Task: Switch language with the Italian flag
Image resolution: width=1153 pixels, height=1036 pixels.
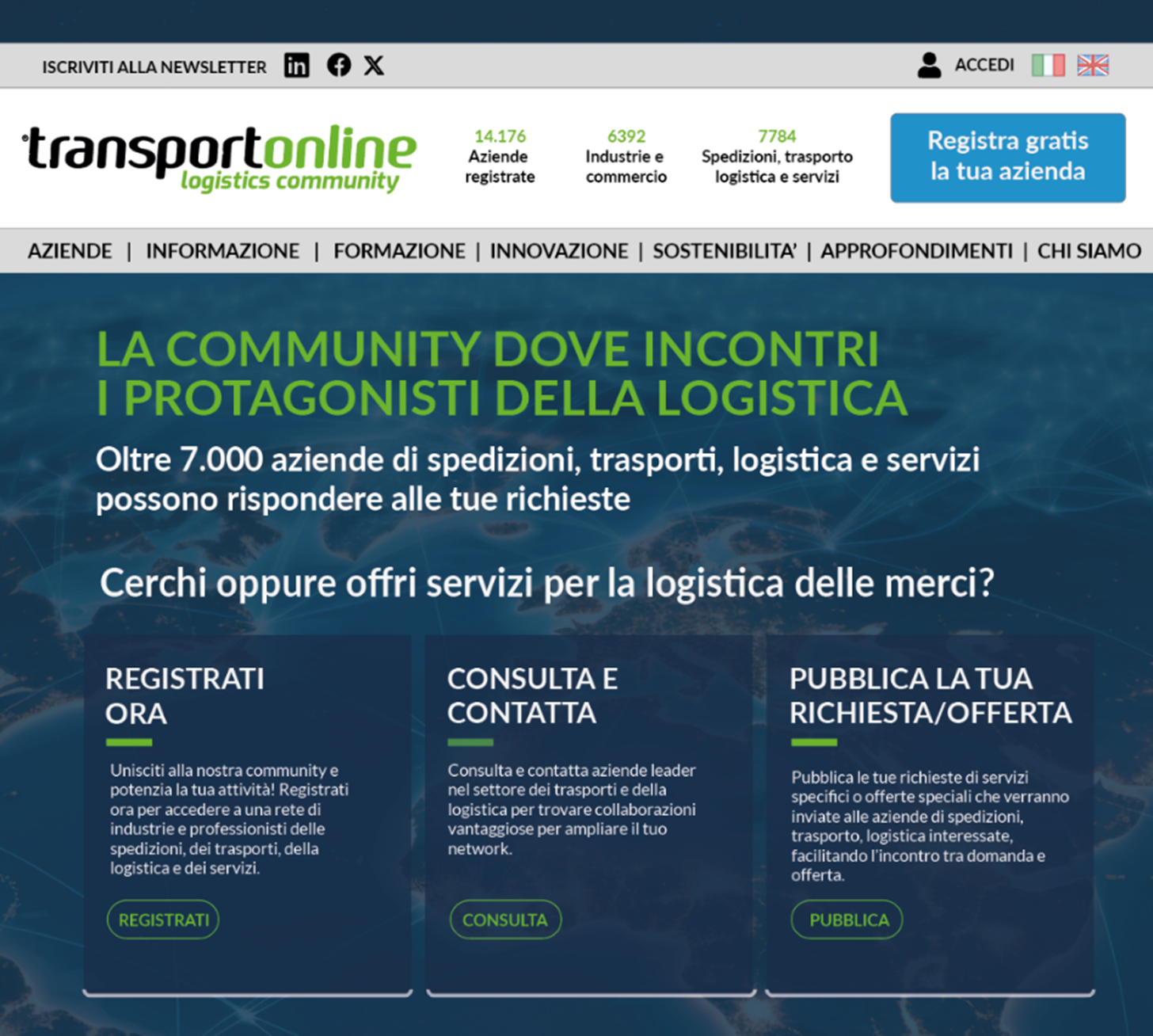Action: [1048, 65]
